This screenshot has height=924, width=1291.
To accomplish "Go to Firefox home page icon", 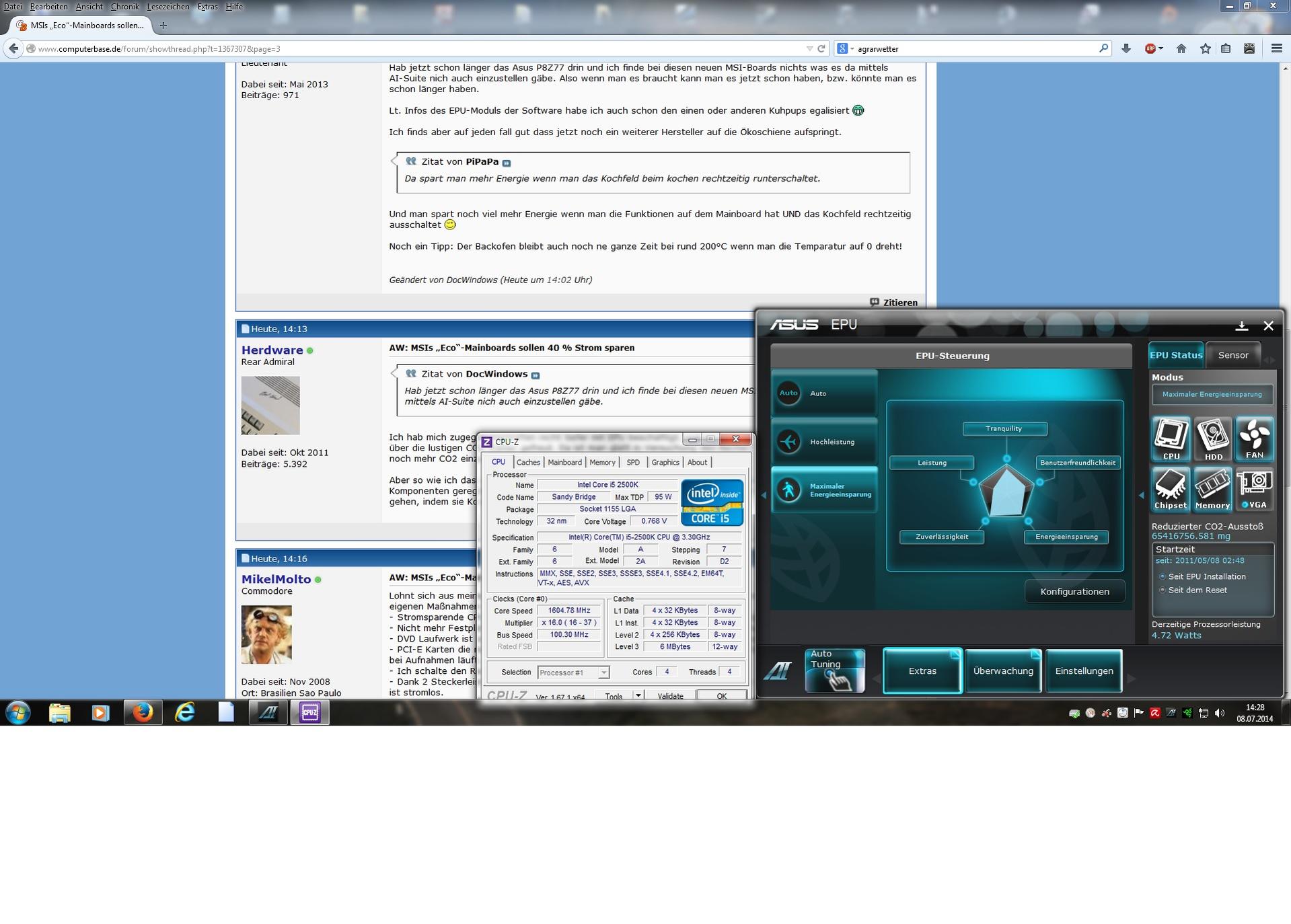I will [x=1181, y=48].
